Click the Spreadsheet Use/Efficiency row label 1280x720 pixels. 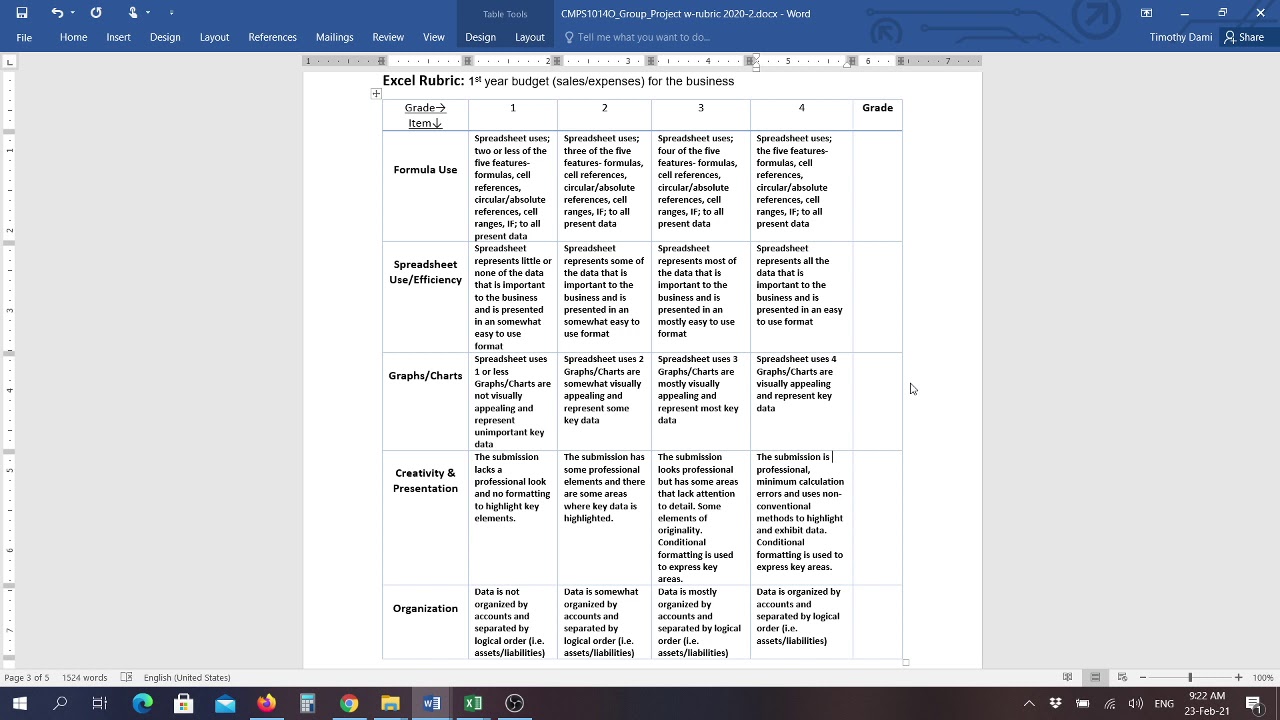click(425, 272)
